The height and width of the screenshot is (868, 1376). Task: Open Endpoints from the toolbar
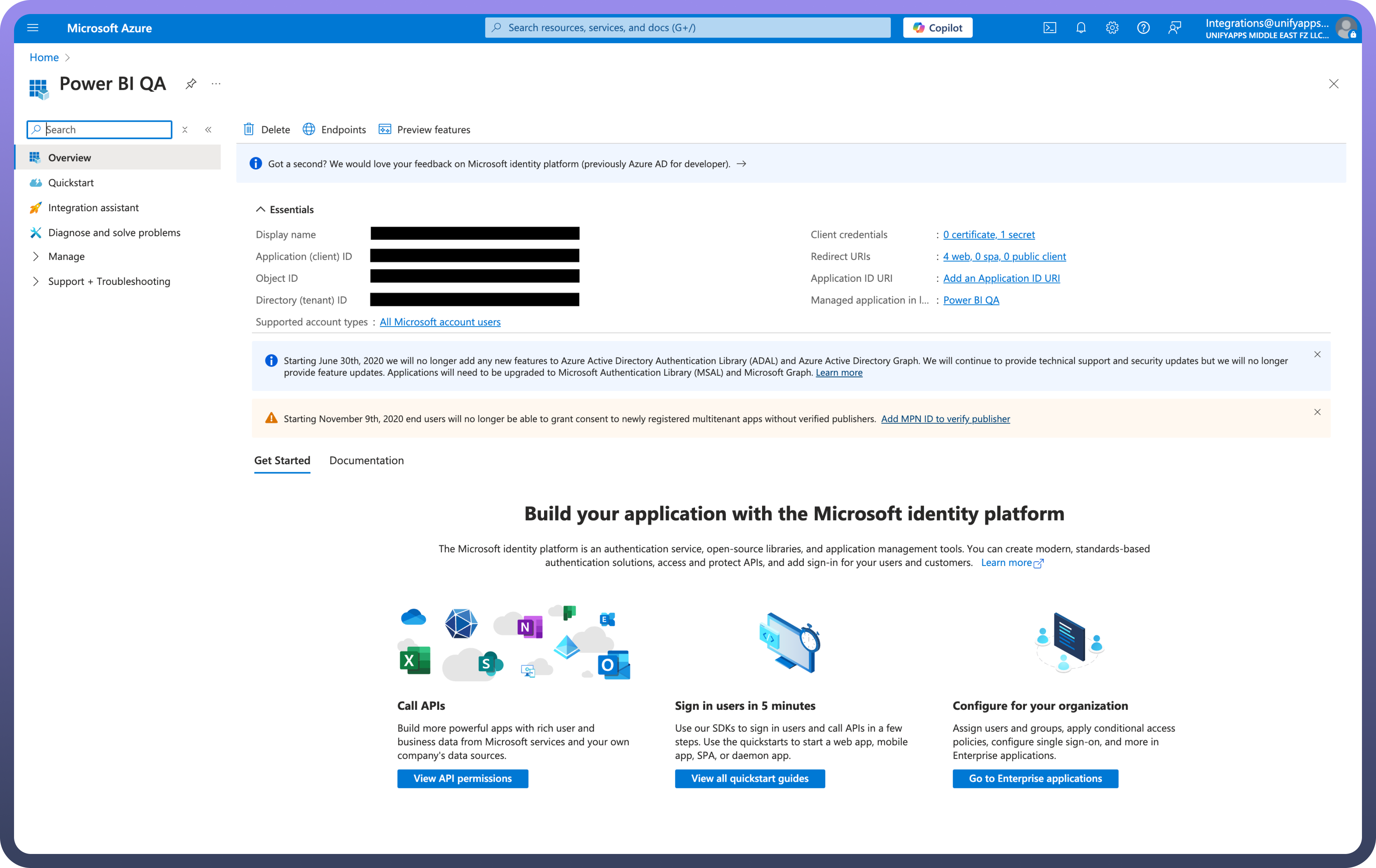pos(334,129)
